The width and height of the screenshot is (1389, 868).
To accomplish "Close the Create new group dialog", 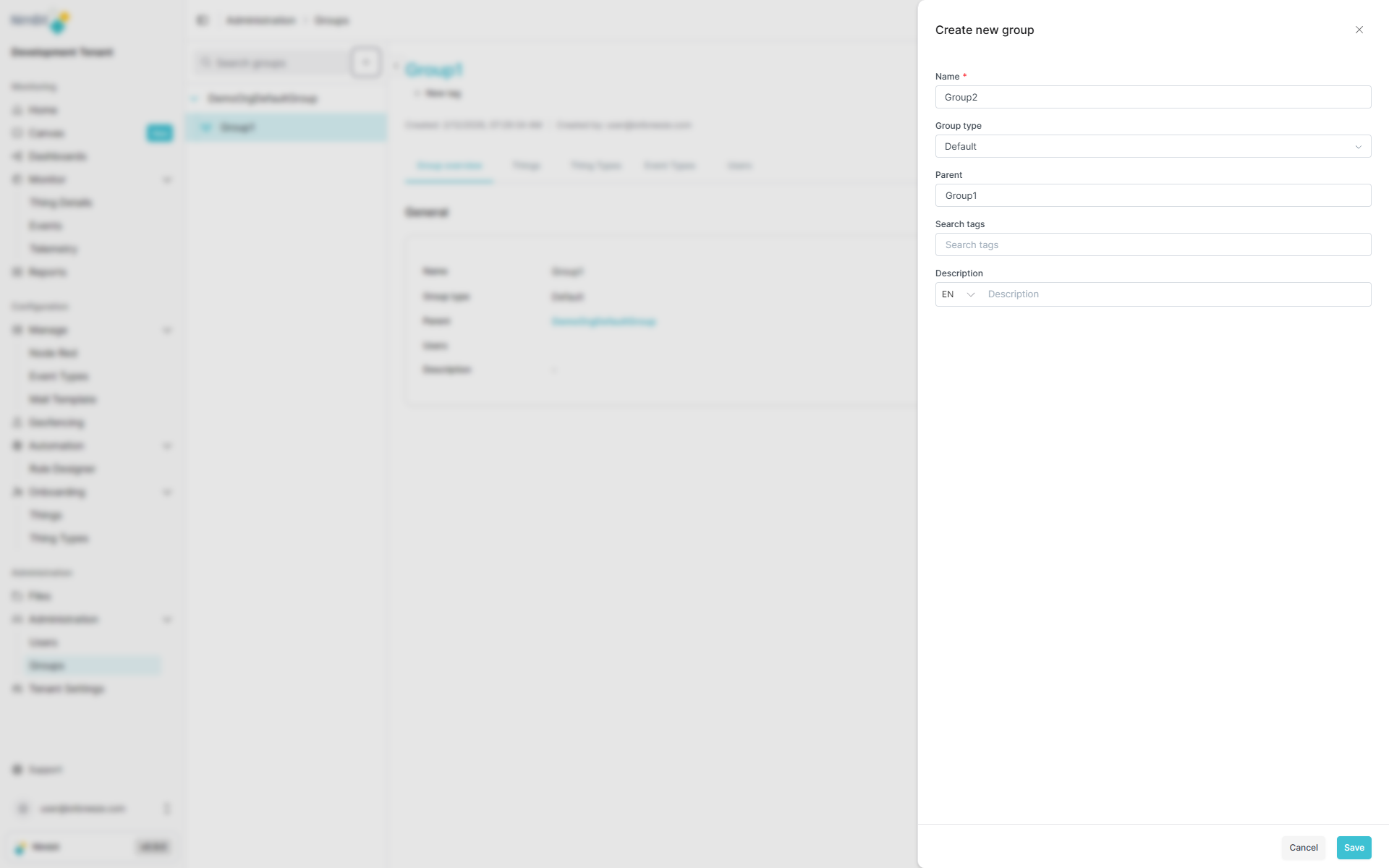I will pyautogui.click(x=1359, y=30).
